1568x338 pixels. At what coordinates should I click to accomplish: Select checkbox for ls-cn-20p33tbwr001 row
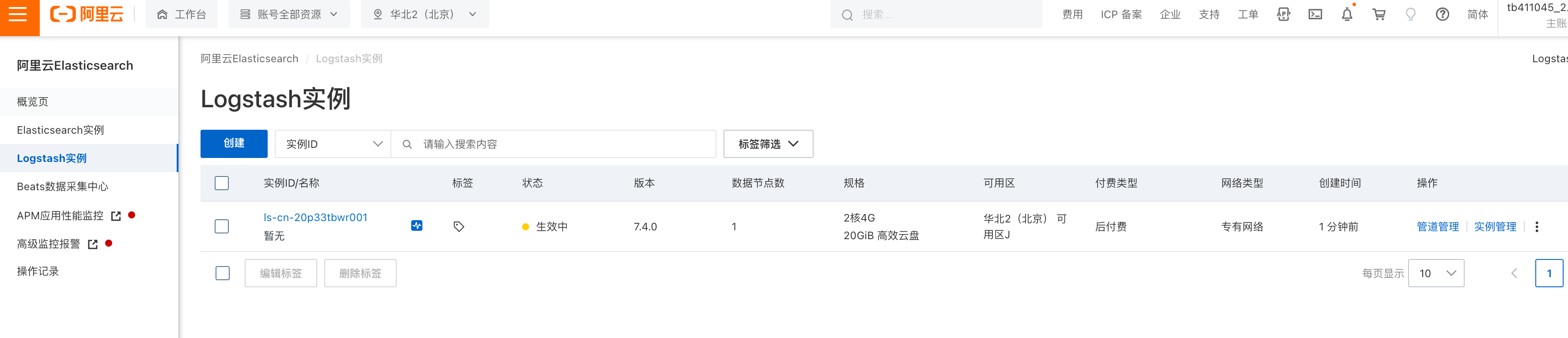pyautogui.click(x=222, y=226)
